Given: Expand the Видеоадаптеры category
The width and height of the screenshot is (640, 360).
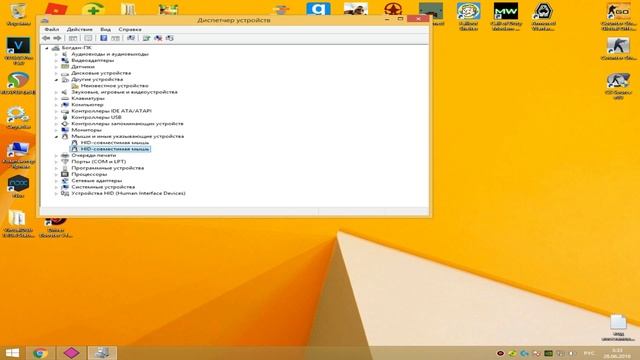Looking at the screenshot, I should (56, 60).
